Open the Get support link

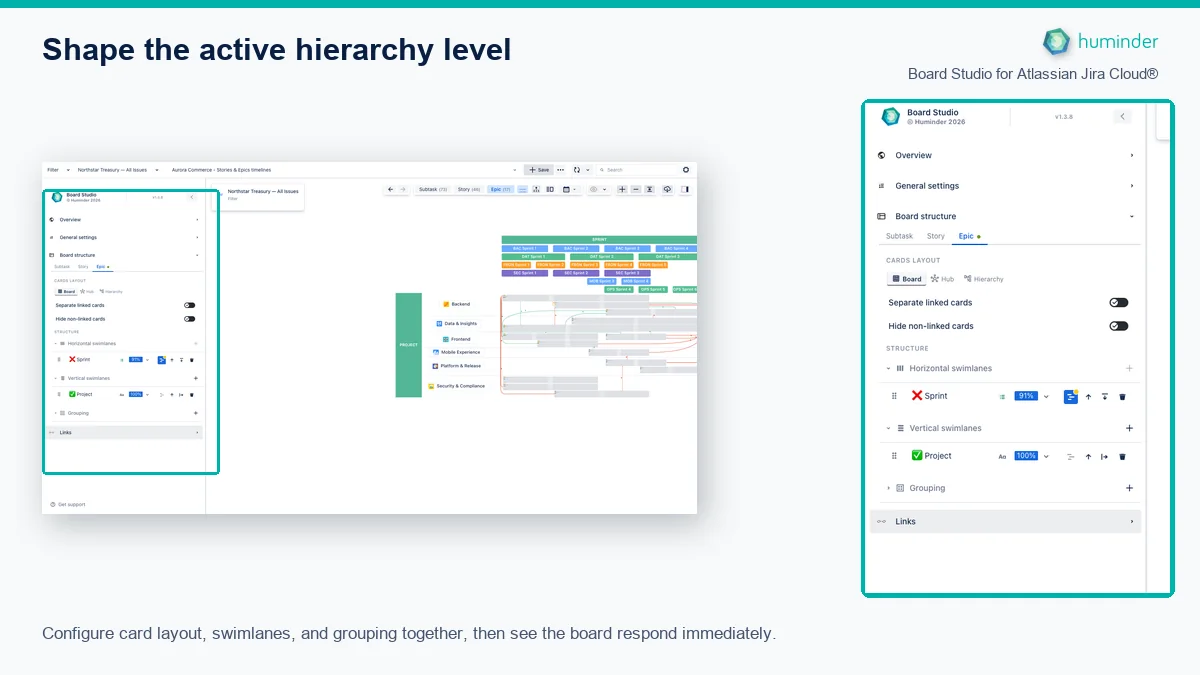click(x=68, y=504)
